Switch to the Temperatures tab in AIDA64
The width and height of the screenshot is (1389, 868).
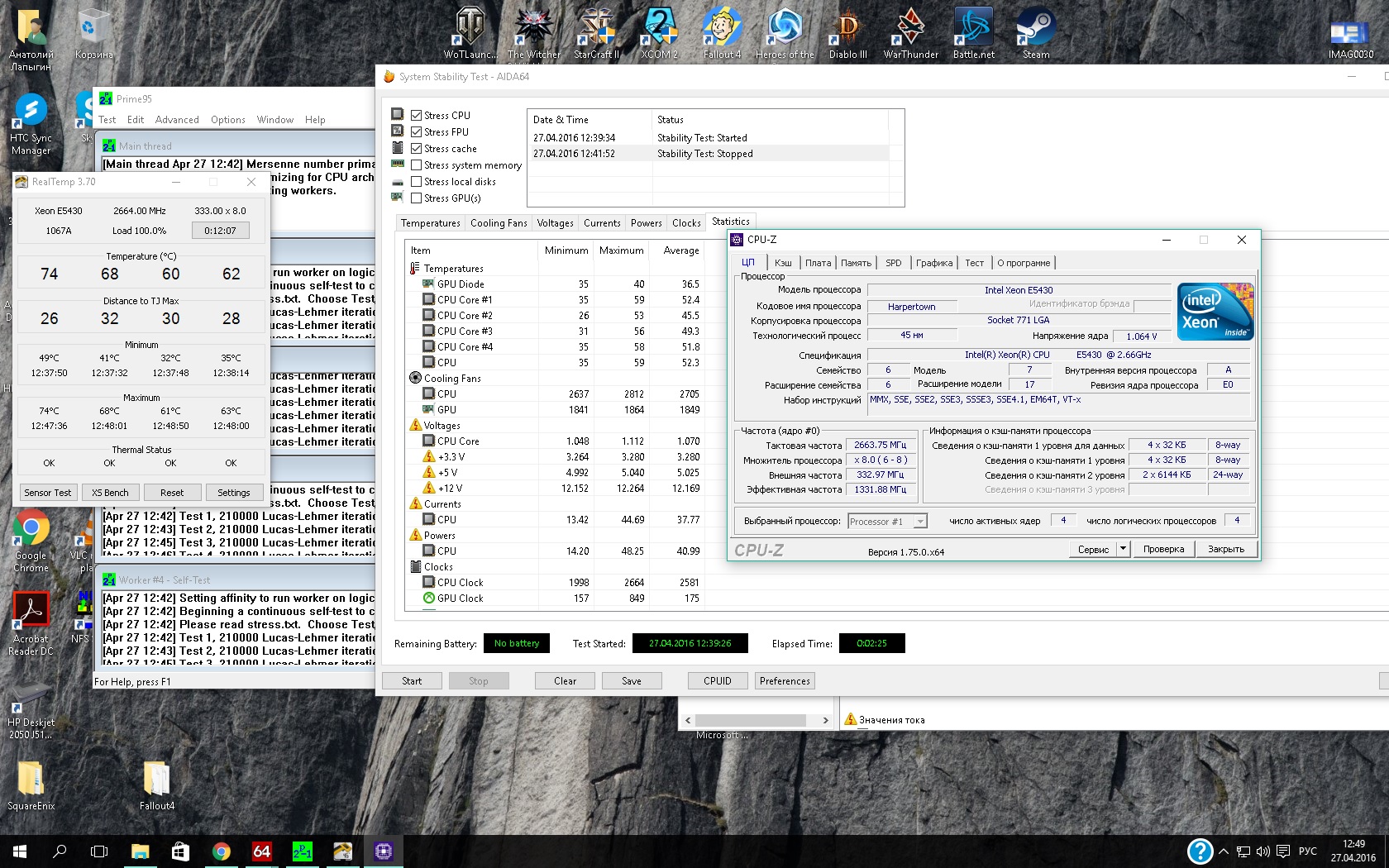(x=430, y=223)
